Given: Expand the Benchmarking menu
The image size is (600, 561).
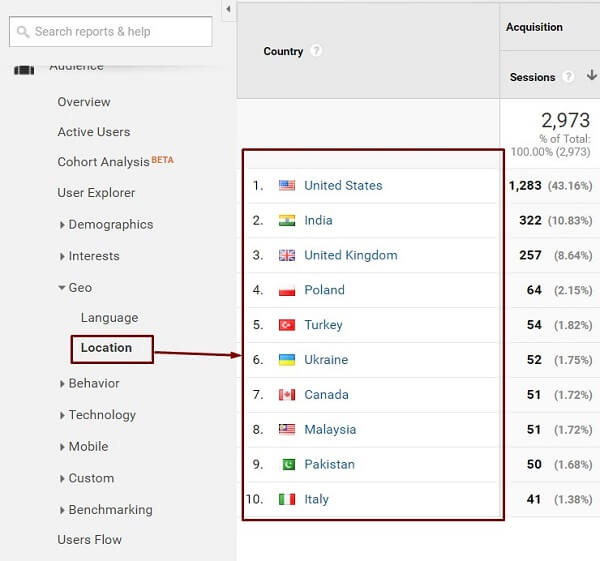Looking at the screenshot, I should (x=62, y=510).
